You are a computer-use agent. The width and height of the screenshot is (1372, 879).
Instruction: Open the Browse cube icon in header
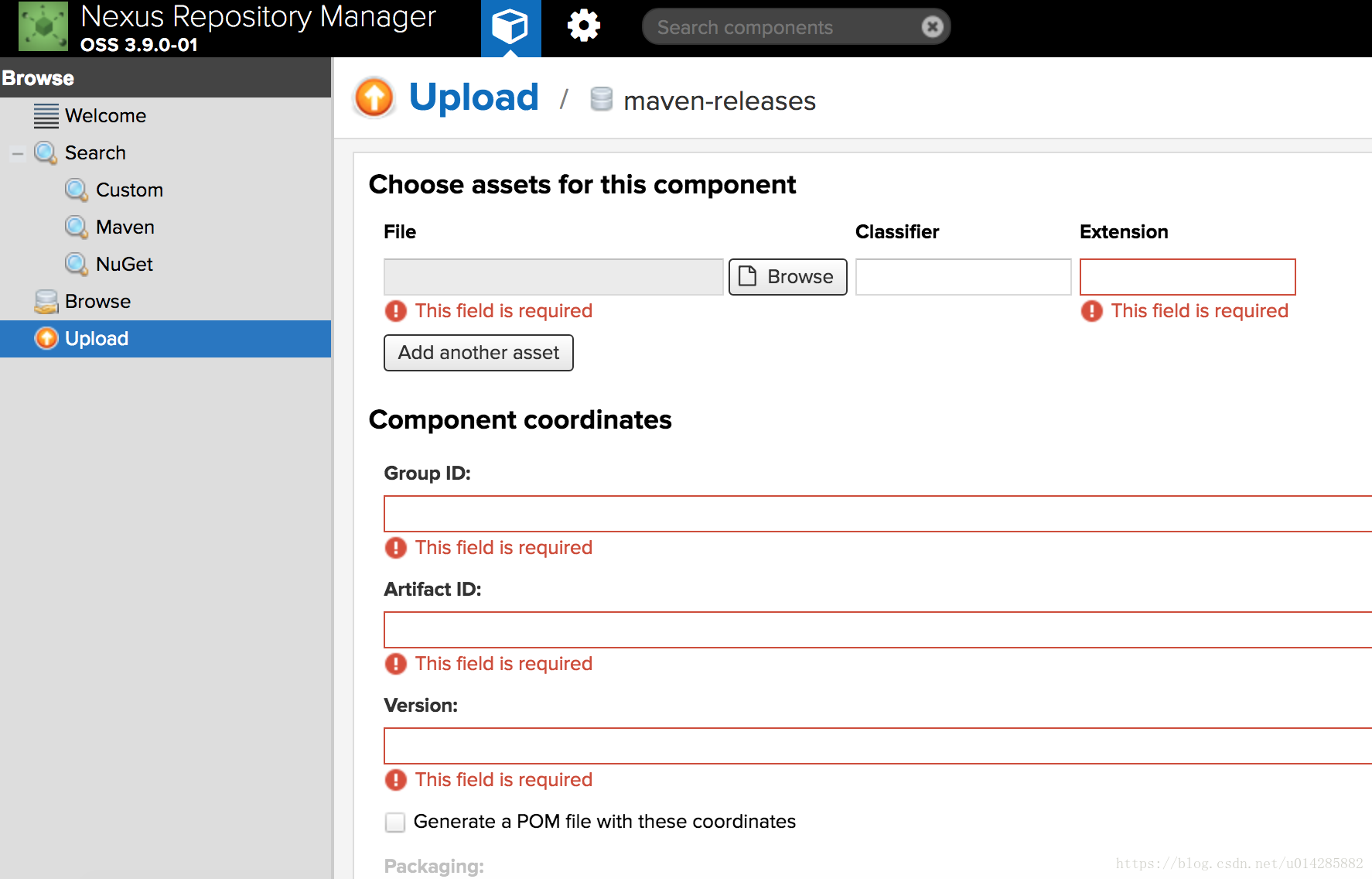coord(510,28)
